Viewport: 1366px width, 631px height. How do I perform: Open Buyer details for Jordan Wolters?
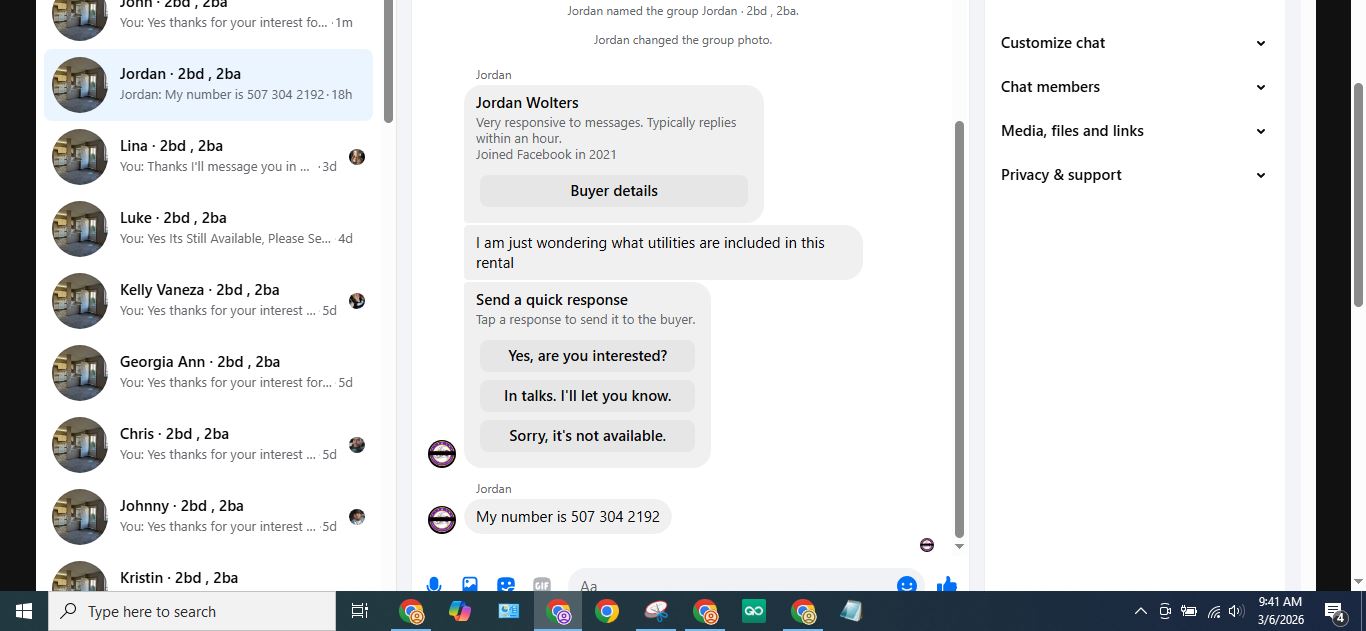614,191
